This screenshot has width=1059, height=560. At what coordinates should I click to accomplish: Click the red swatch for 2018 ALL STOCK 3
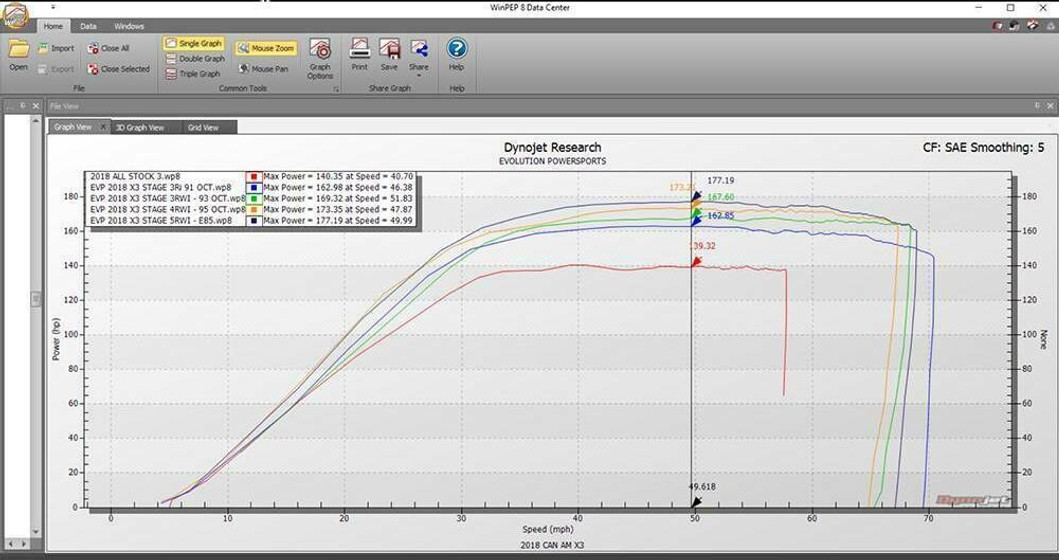pyautogui.click(x=255, y=176)
